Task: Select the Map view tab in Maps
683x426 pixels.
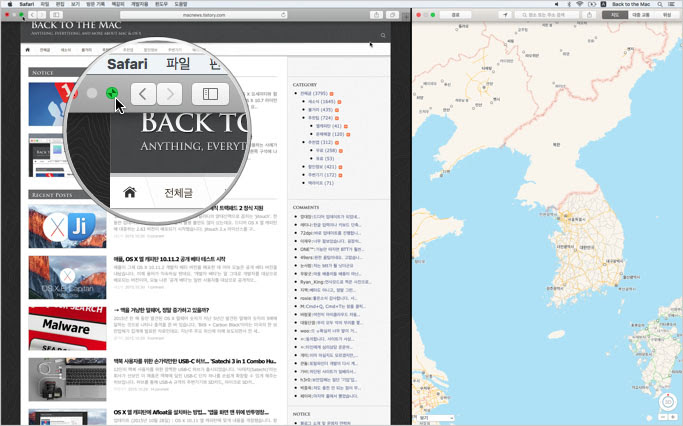Action: (x=615, y=15)
